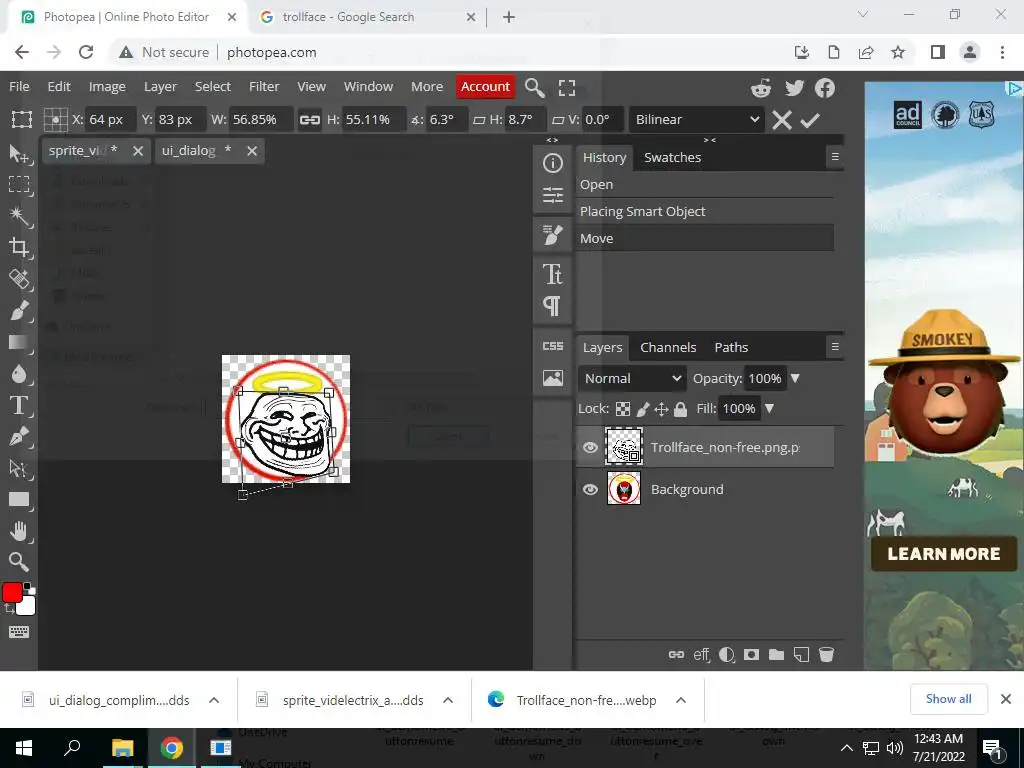Screen dimensions: 1024x768
Task: Click the red Account button
Action: (x=485, y=86)
